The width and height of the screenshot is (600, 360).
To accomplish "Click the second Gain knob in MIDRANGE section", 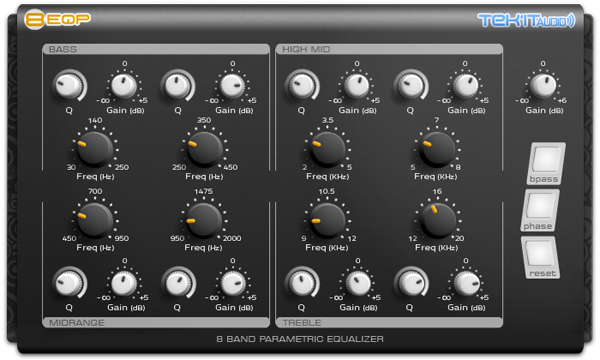I will coord(233,283).
